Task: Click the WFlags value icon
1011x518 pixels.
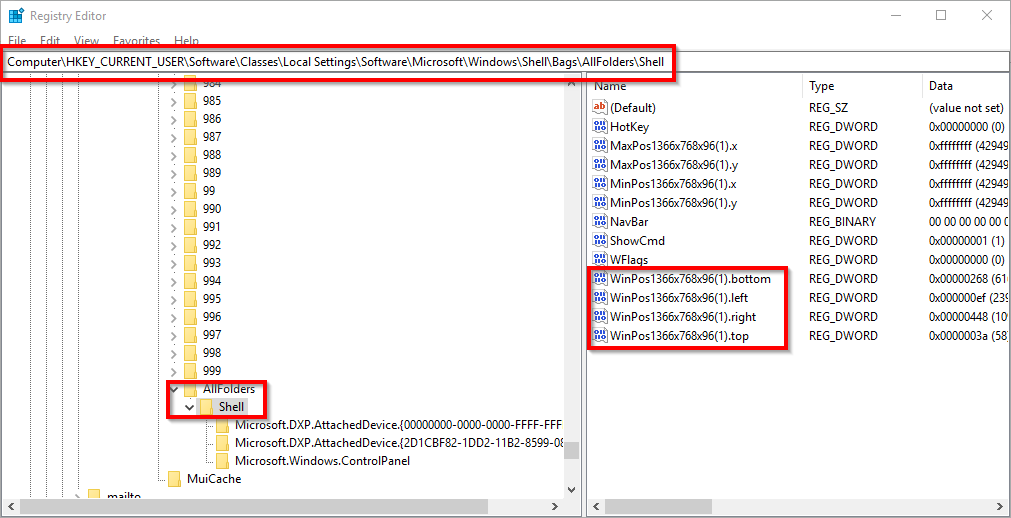Action: [x=600, y=259]
